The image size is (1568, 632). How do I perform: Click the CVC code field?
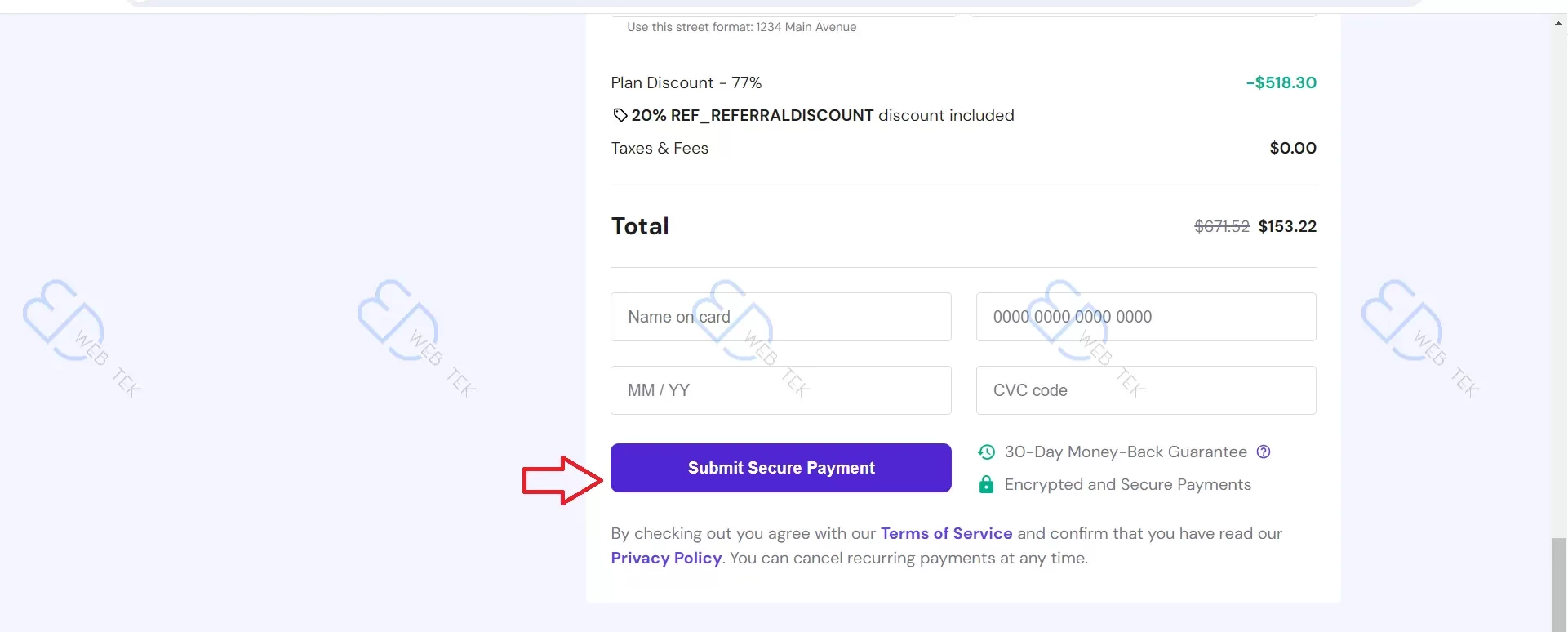point(1146,390)
